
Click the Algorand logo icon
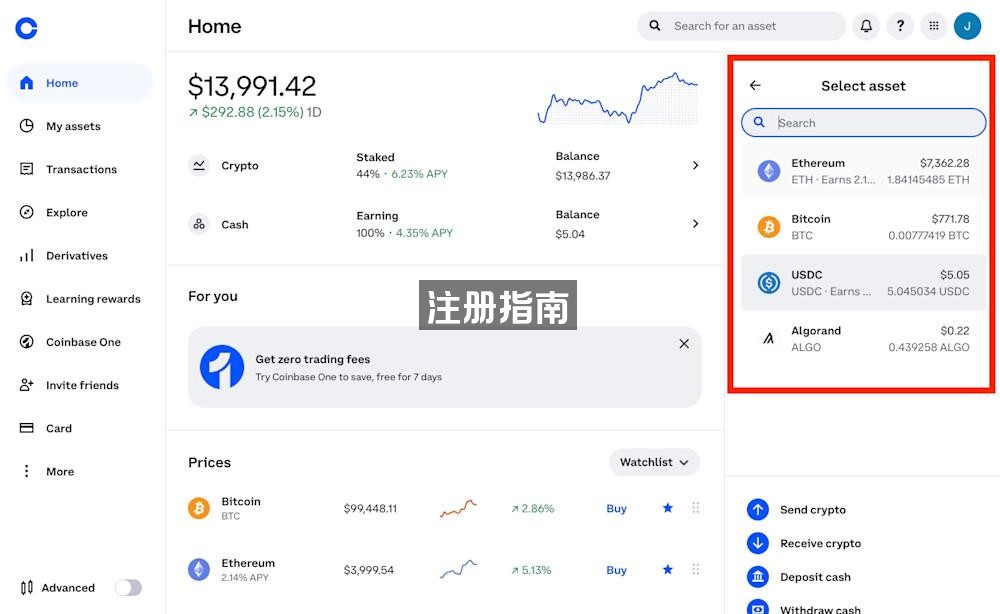pos(768,339)
